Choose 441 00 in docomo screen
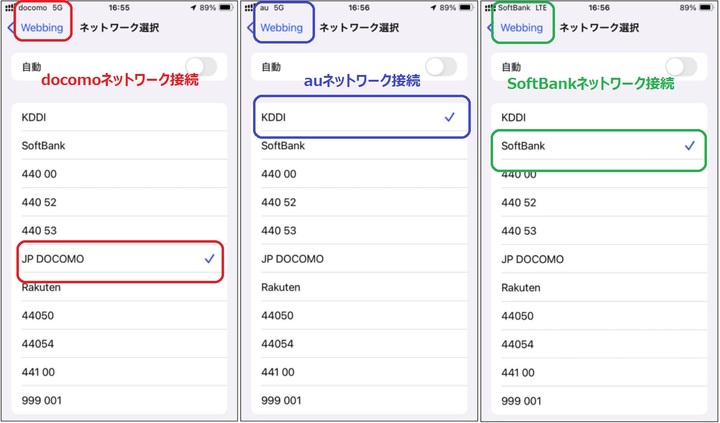 coord(119,372)
